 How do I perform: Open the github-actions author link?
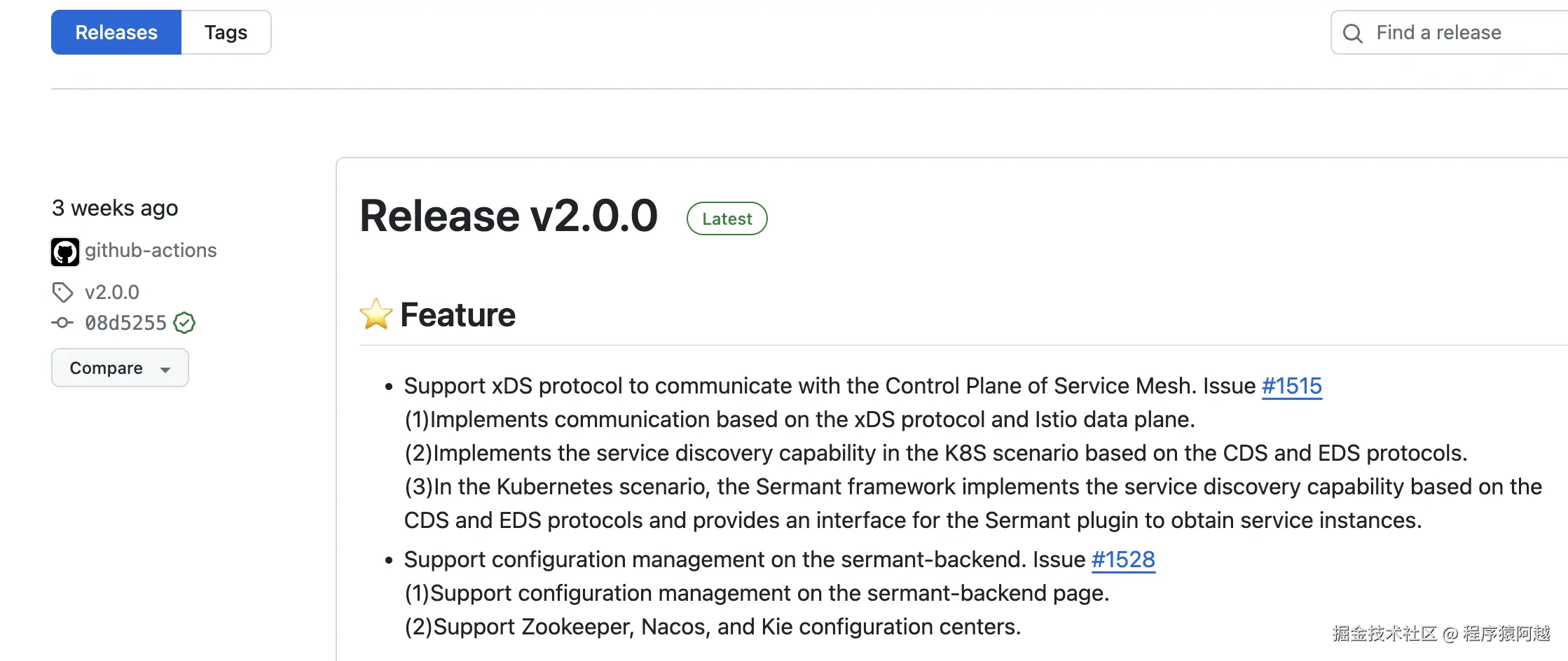click(151, 251)
